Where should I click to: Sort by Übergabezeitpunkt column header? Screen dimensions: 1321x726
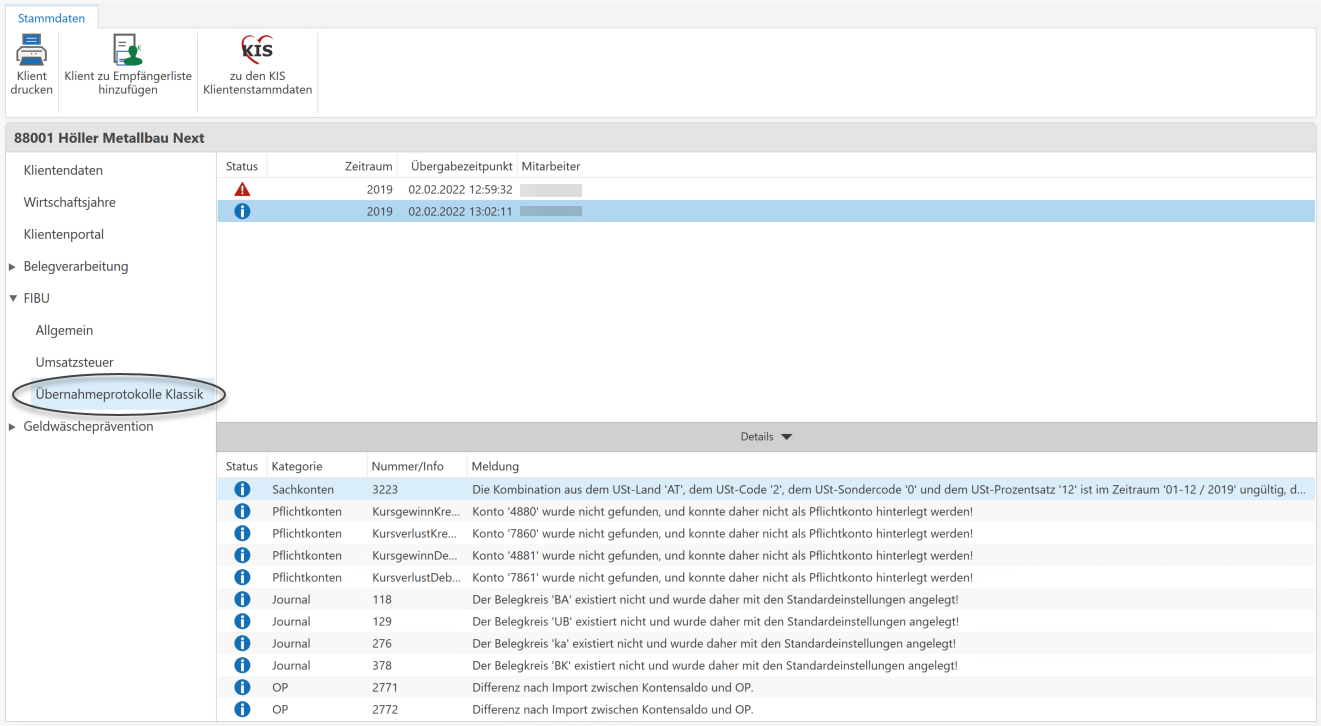tap(461, 166)
